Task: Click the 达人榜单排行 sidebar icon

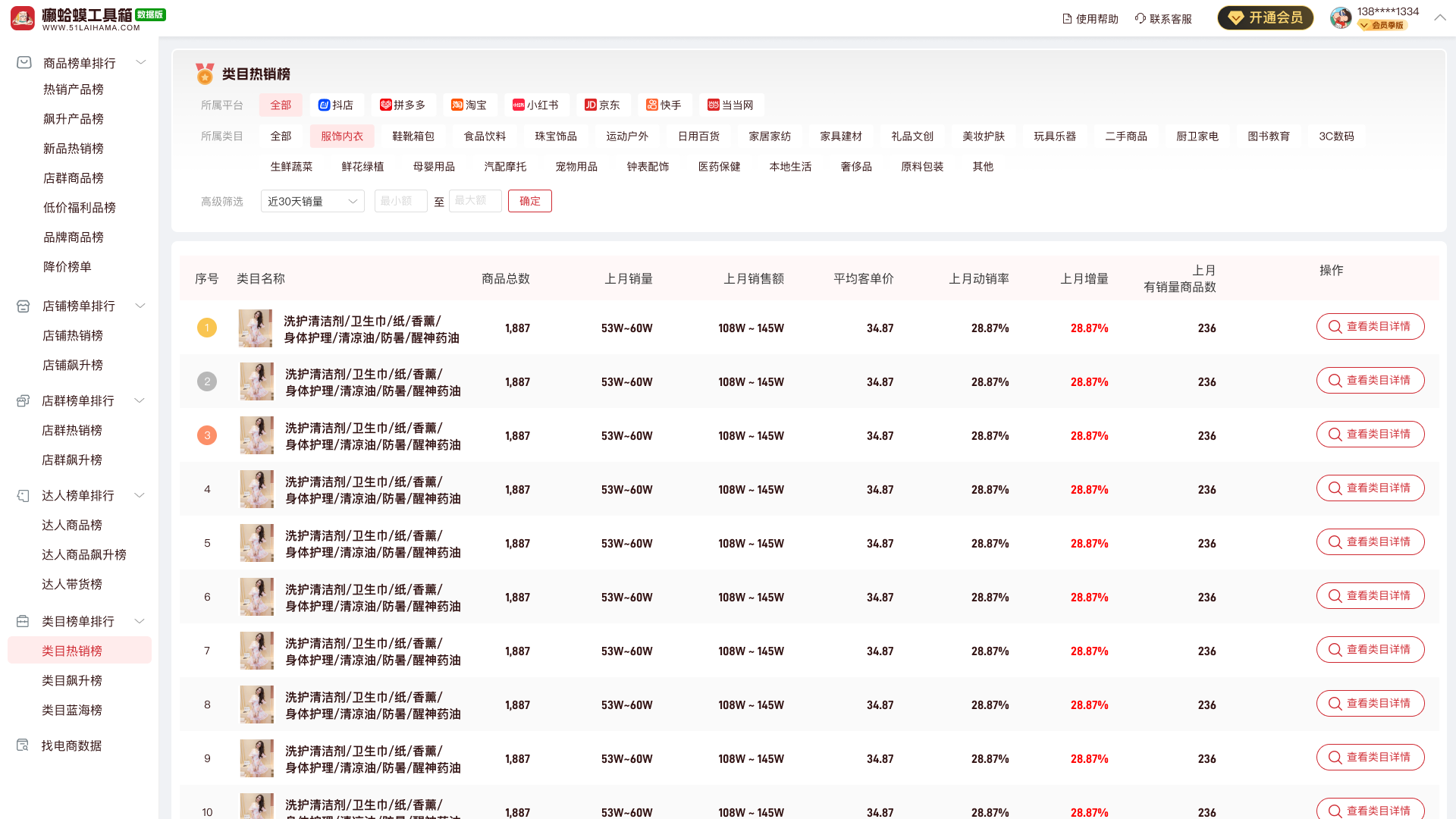Action: point(23,495)
